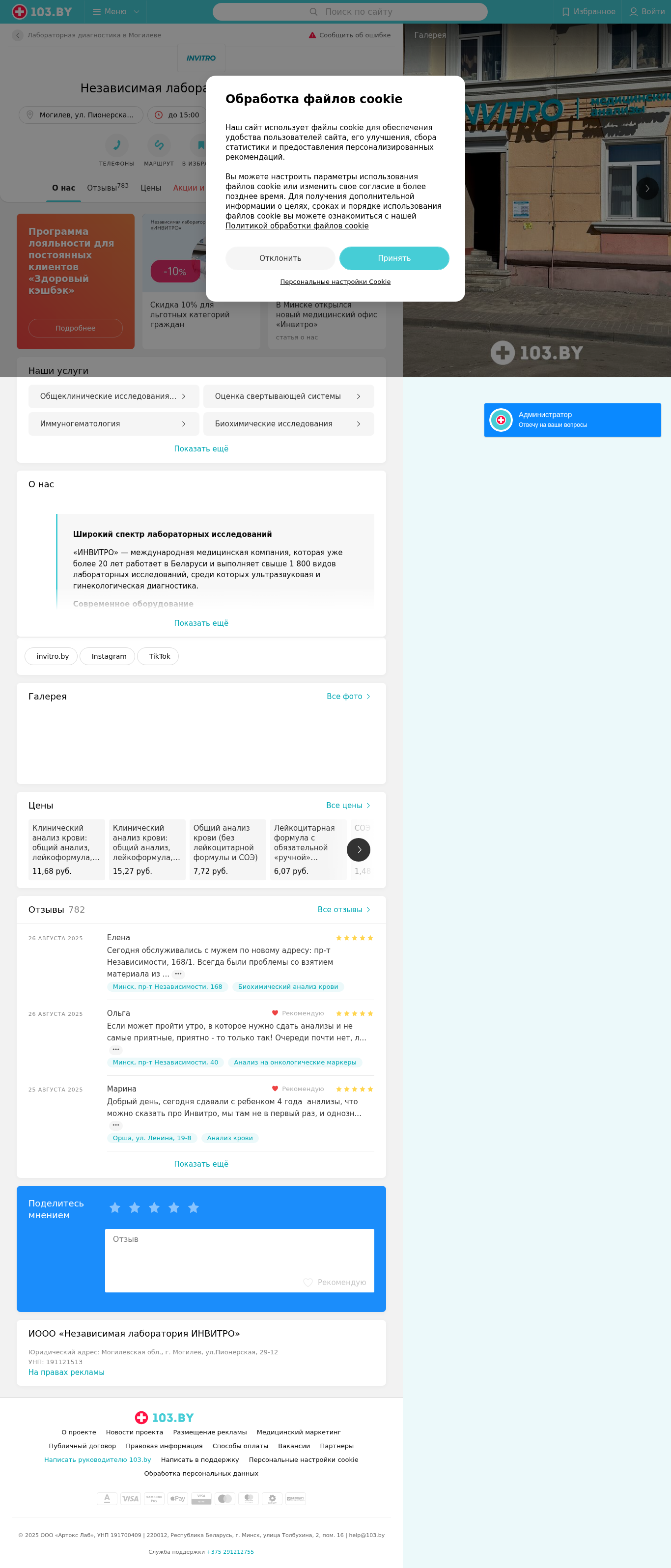Open working hours до 15:00 chip
This screenshot has width=671, height=1568.
coord(177,115)
